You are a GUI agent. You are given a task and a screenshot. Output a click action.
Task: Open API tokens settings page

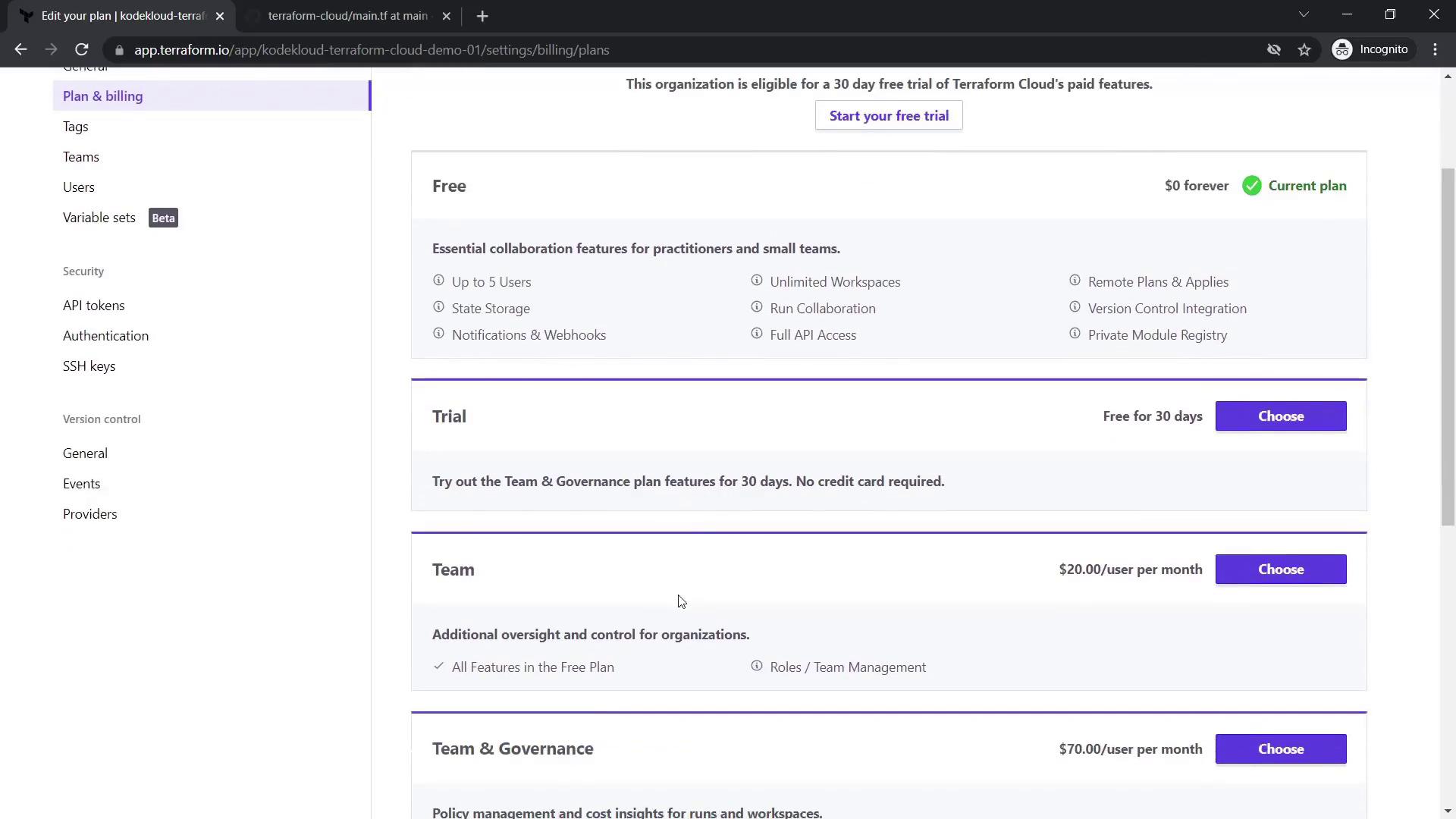[94, 306]
